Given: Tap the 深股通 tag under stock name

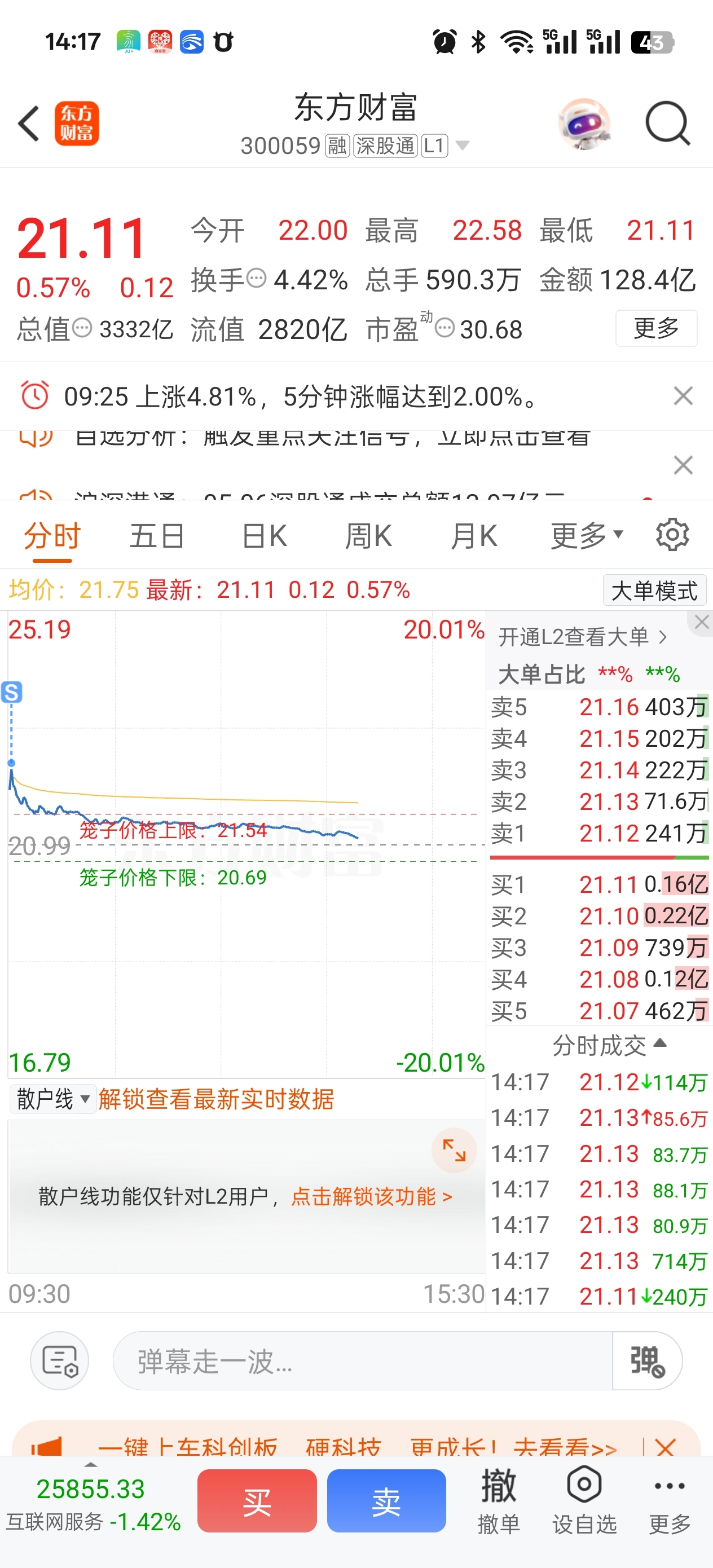Looking at the screenshot, I should point(385,146).
